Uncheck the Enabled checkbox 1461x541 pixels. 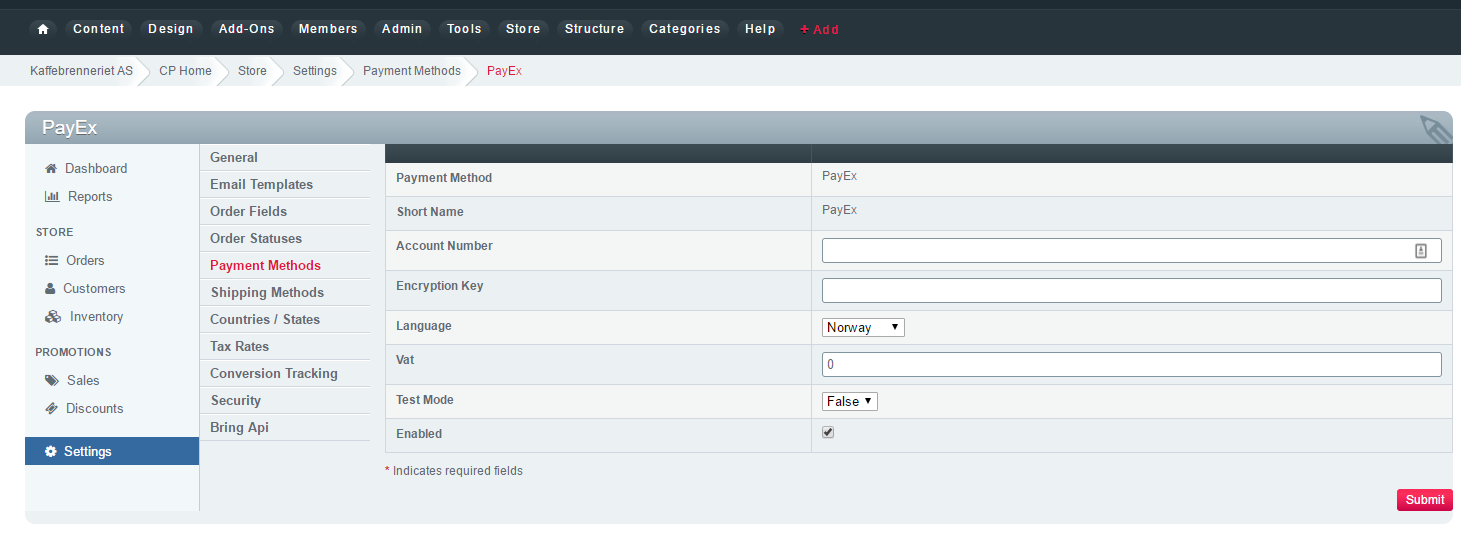click(828, 433)
